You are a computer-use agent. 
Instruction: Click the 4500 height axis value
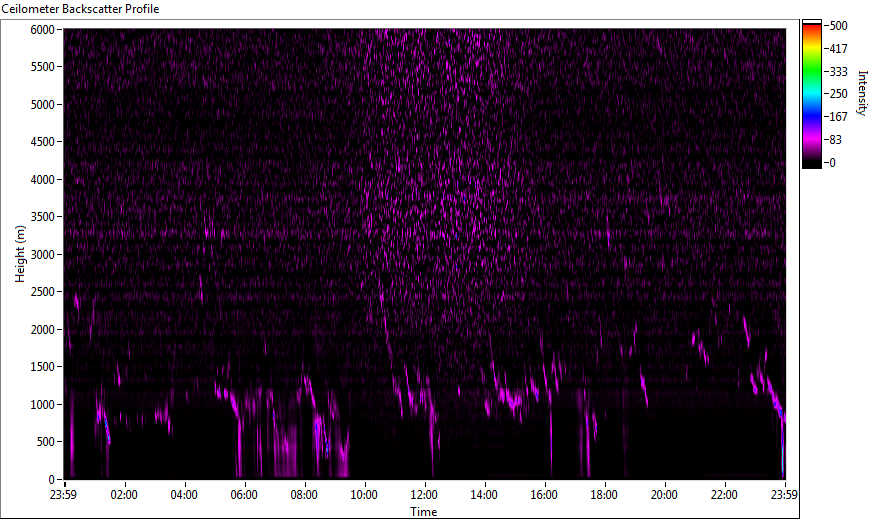tap(42, 142)
